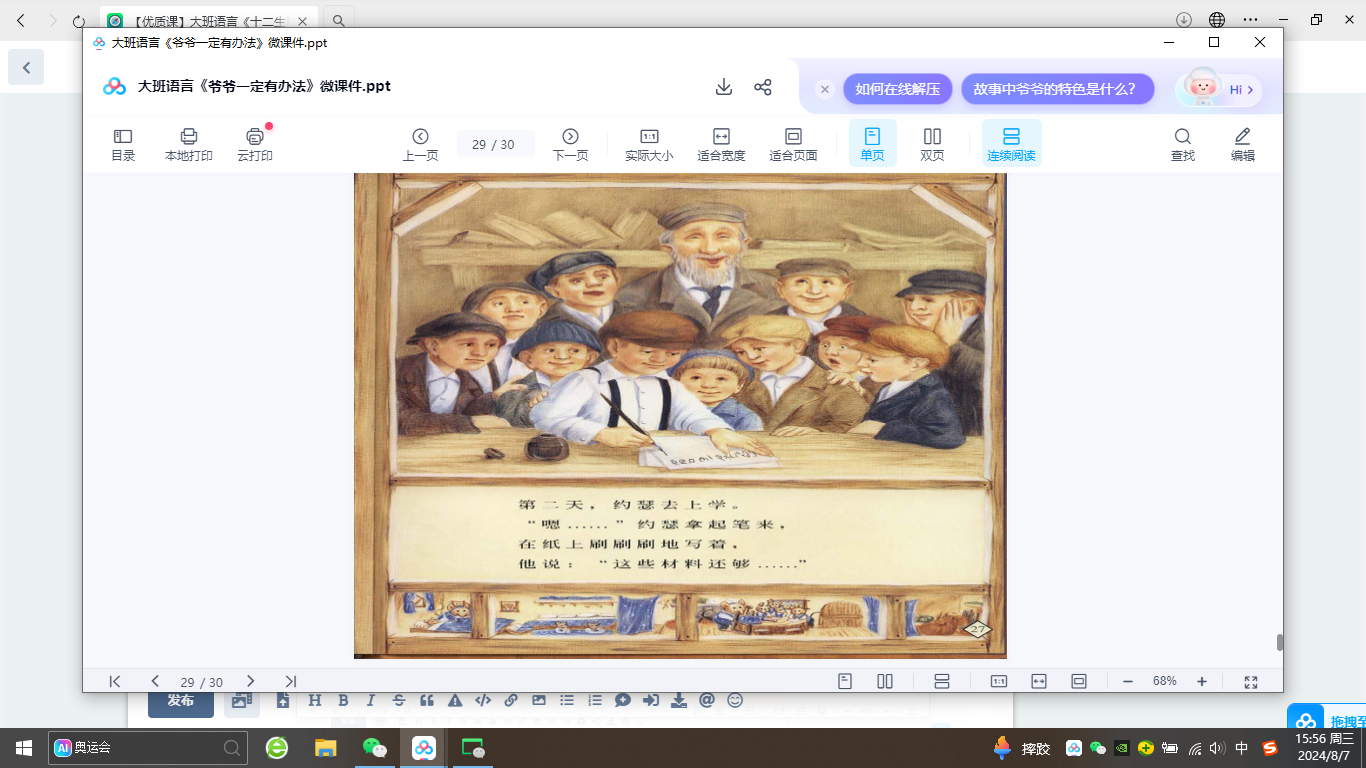Jump to last page in bottom bar
This screenshot has width=1366, height=768.
[291, 681]
